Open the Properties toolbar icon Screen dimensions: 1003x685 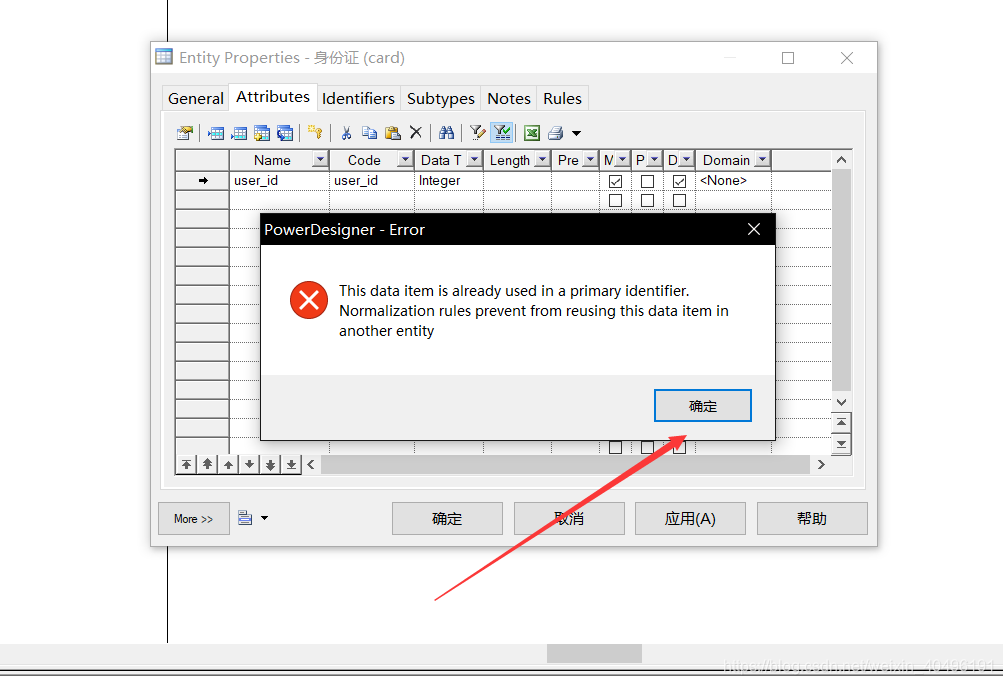(x=185, y=133)
